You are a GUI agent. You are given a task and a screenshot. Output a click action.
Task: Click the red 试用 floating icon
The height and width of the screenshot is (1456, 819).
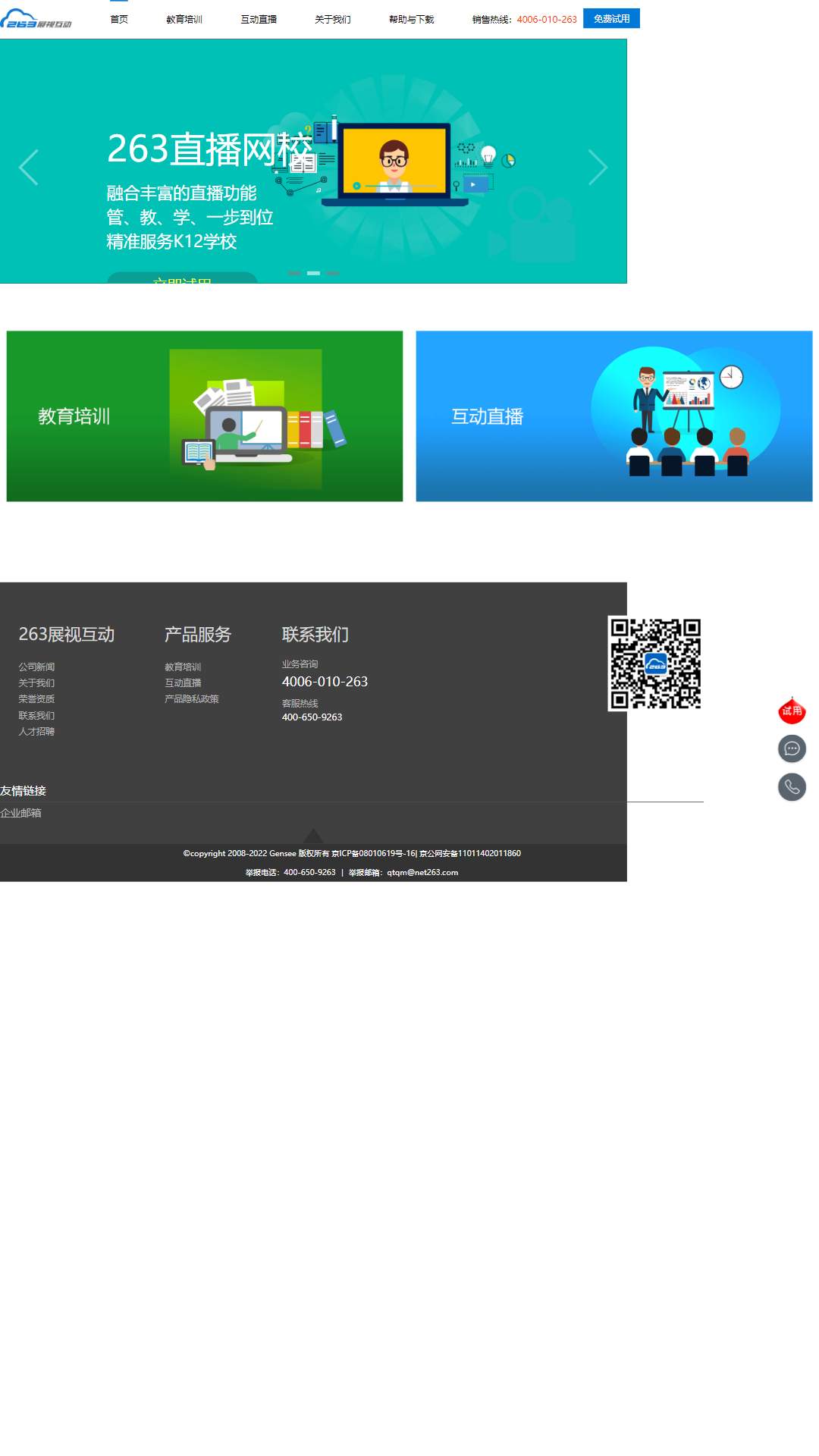(792, 711)
